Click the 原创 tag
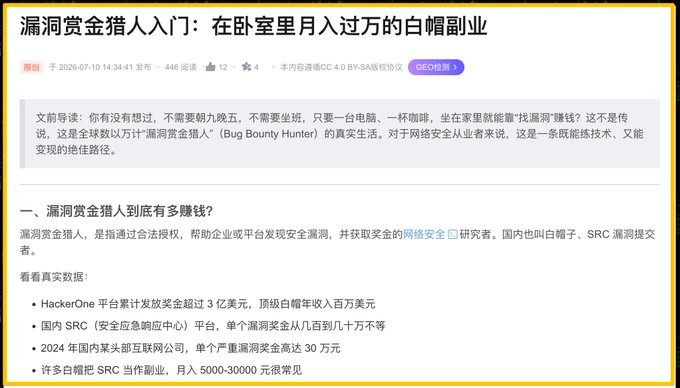Screen dimensions: 680x388 (32, 67)
